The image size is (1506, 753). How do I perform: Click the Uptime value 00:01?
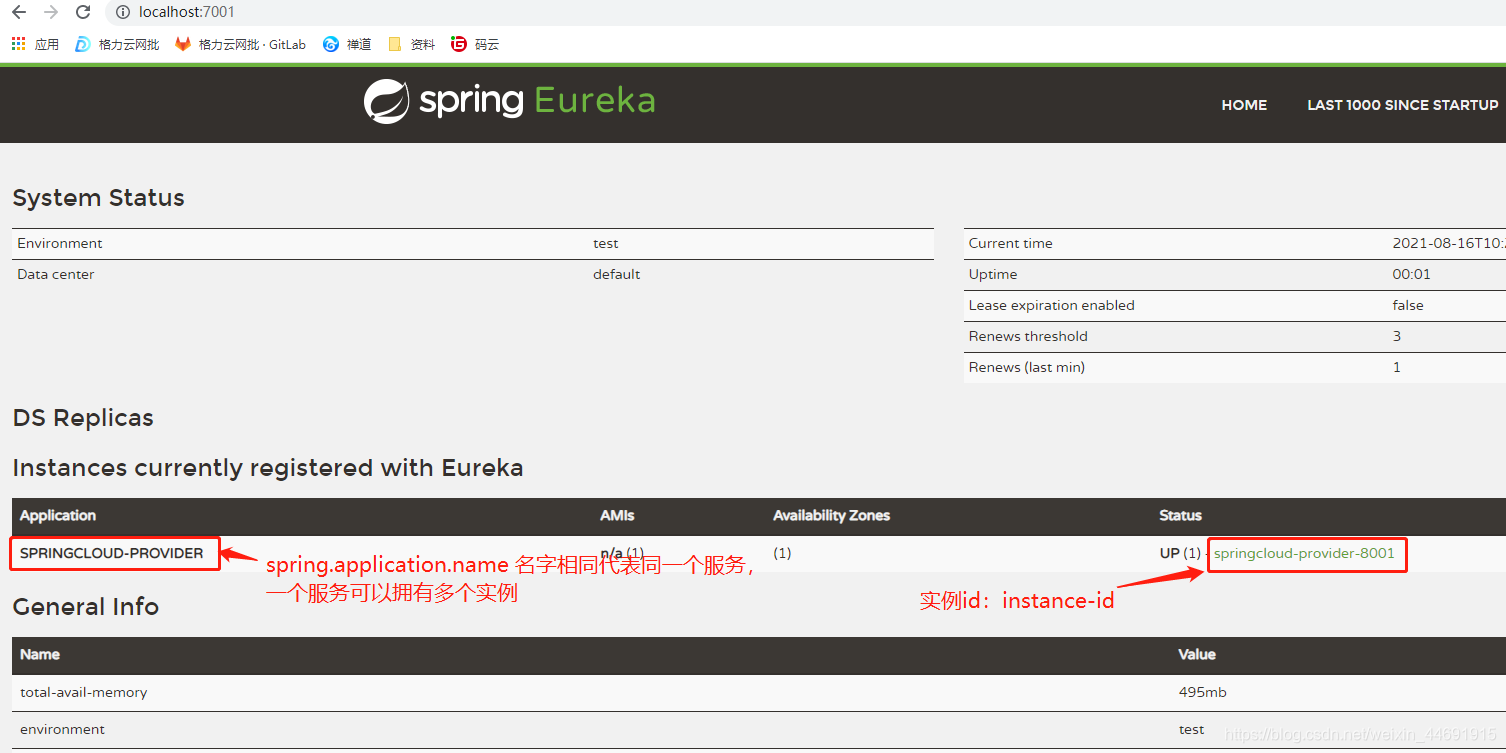[x=1412, y=275]
